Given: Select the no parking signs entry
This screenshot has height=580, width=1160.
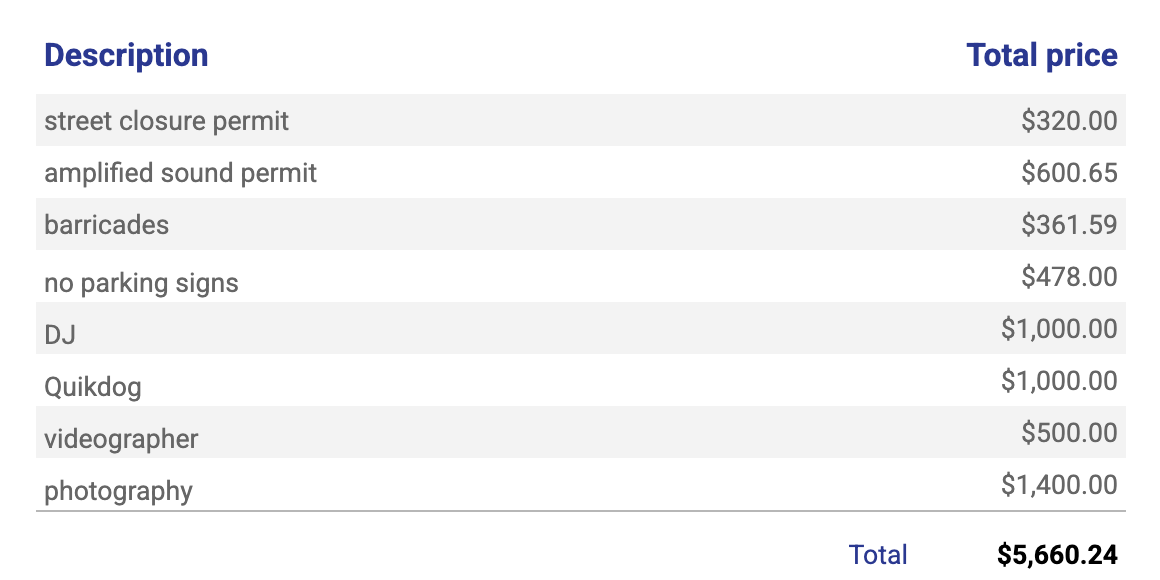Looking at the screenshot, I should click(x=141, y=283).
